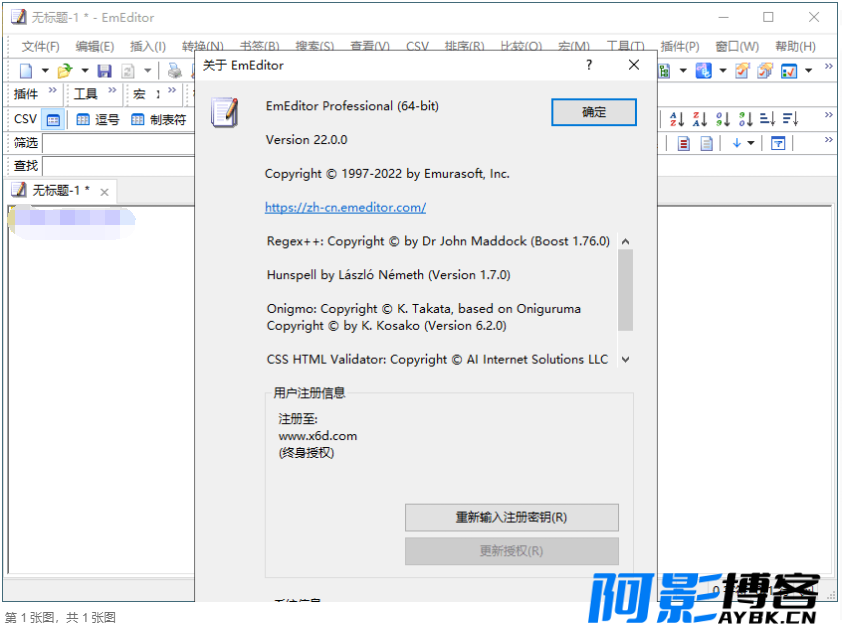This screenshot has height=634, width=842.
Task: Click the 筛选 filter input field
Action: 119,143
